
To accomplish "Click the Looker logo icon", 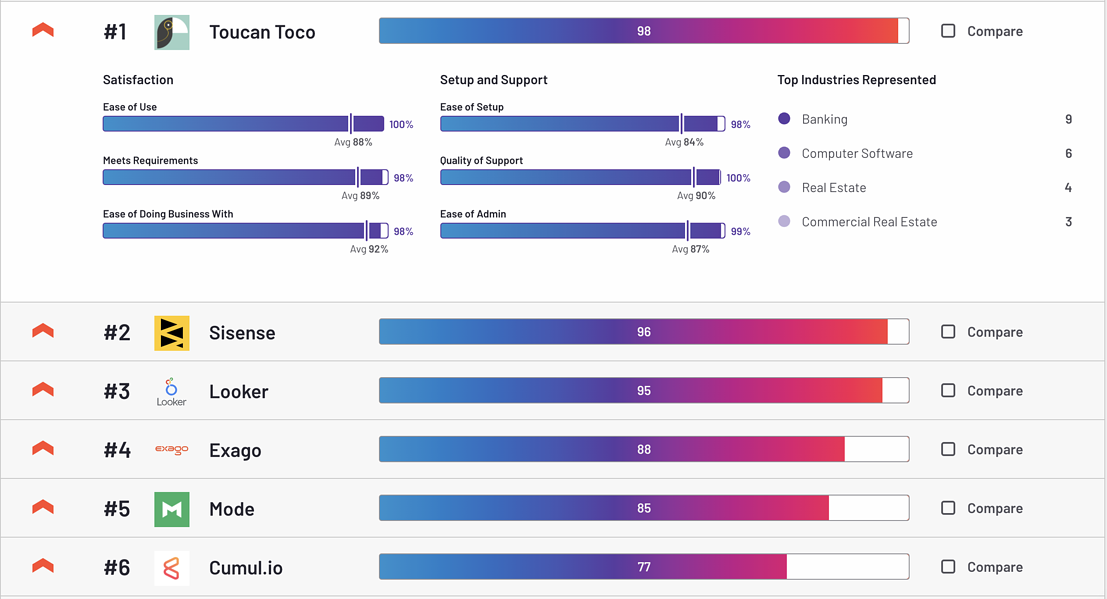I will click(172, 391).
